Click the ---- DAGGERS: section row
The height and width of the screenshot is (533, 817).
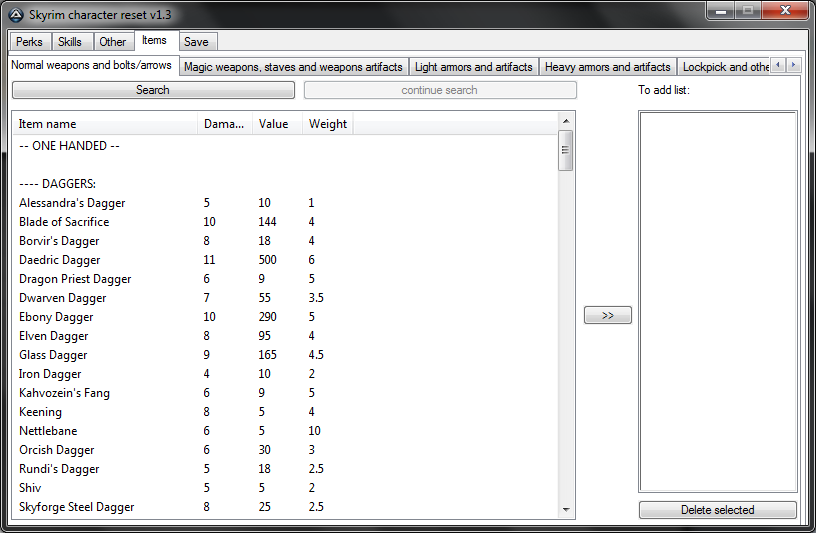click(x=285, y=184)
